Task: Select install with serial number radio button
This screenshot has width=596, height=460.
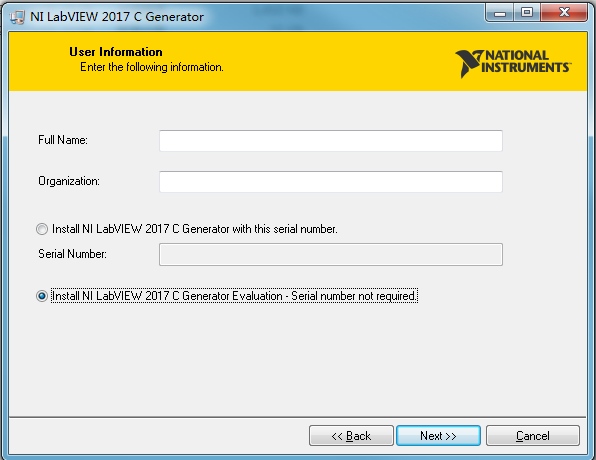Action: coord(42,229)
